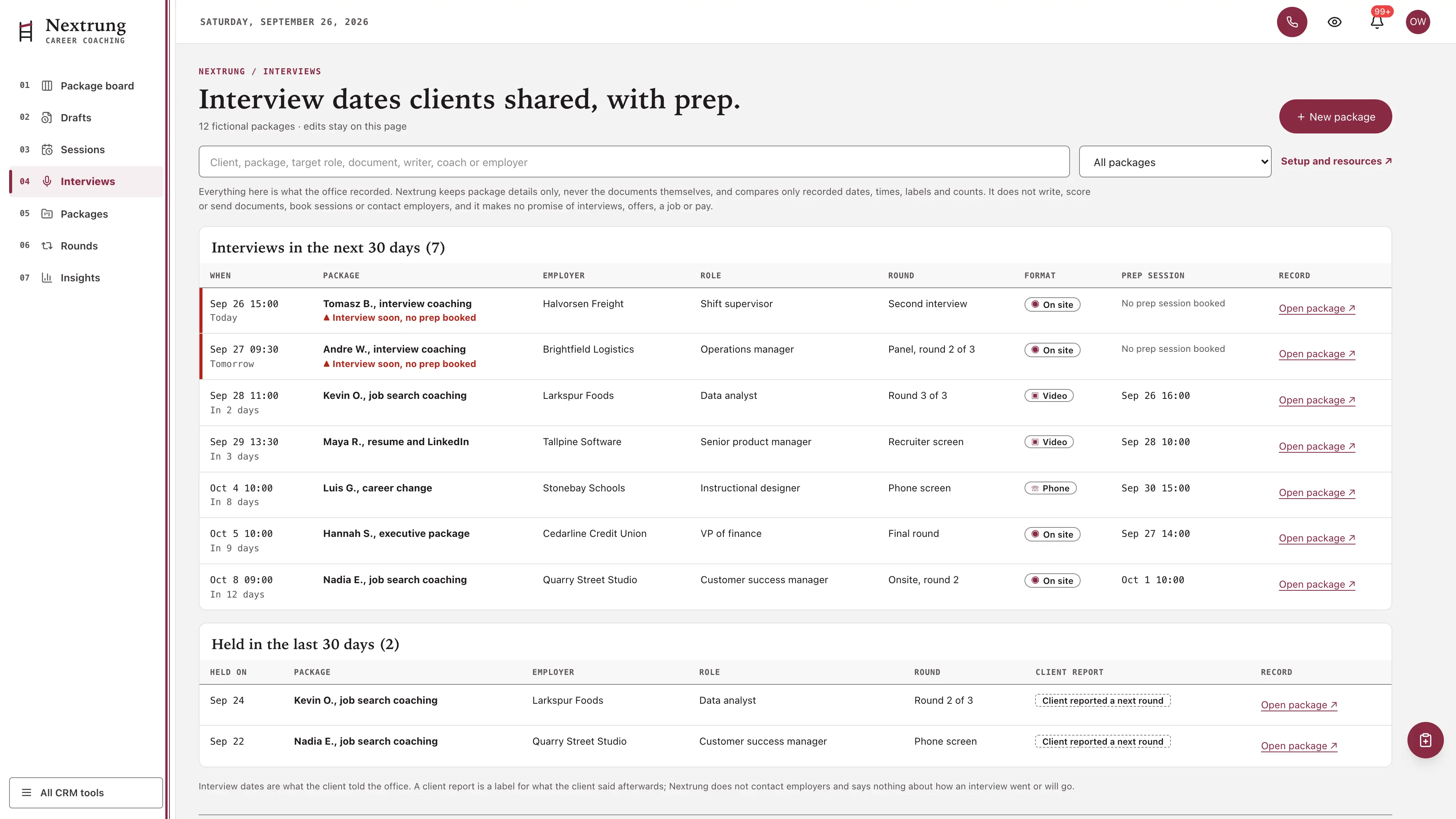Viewport: 1456px width, 819px height.
Task: Click the New package button
Action: [x=1335, y=116]
